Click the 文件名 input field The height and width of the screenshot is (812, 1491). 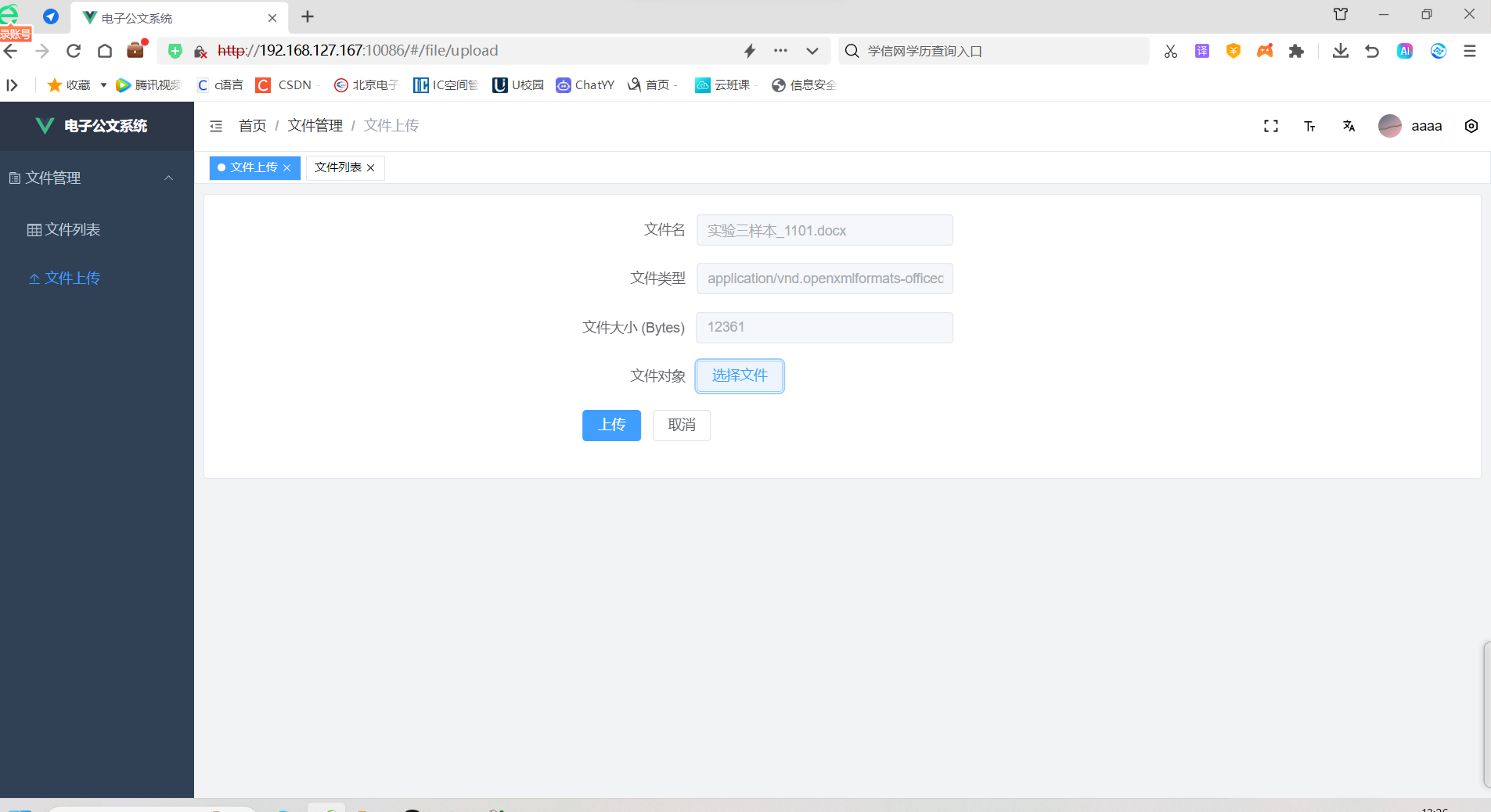(825, 231)
